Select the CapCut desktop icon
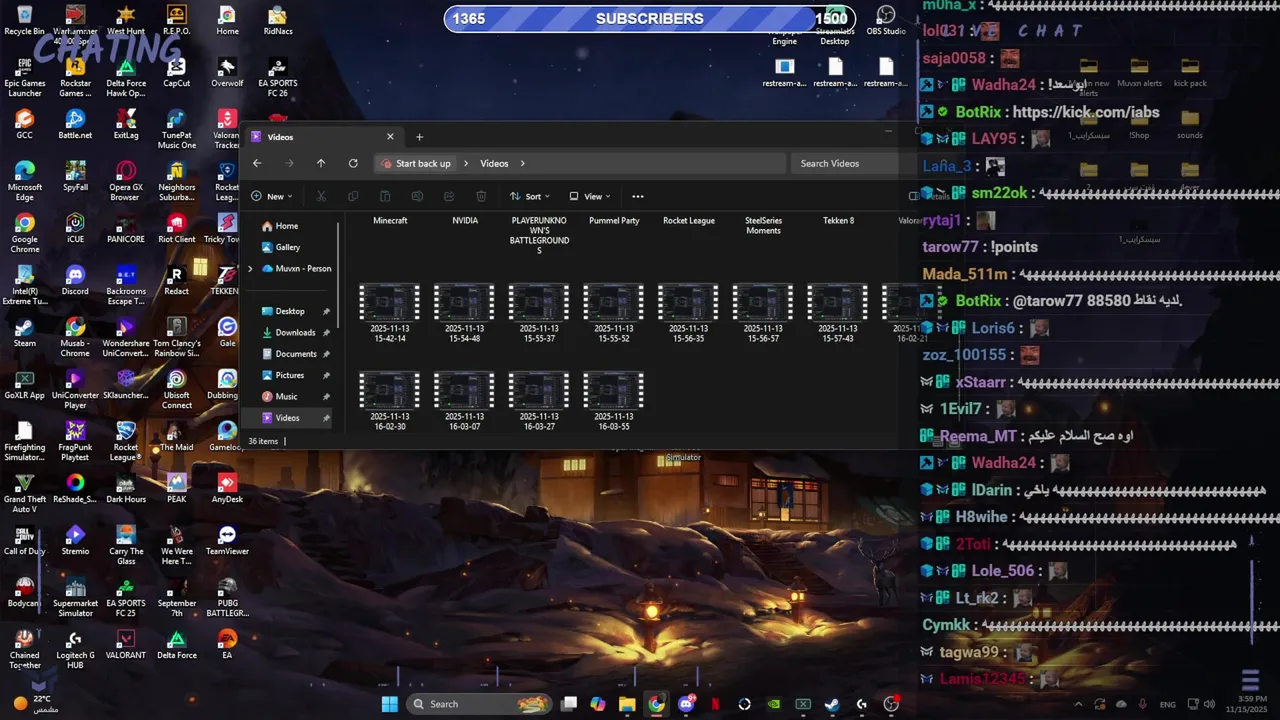This screenshot has height=720, width=1280. click(x=176, y=71)
